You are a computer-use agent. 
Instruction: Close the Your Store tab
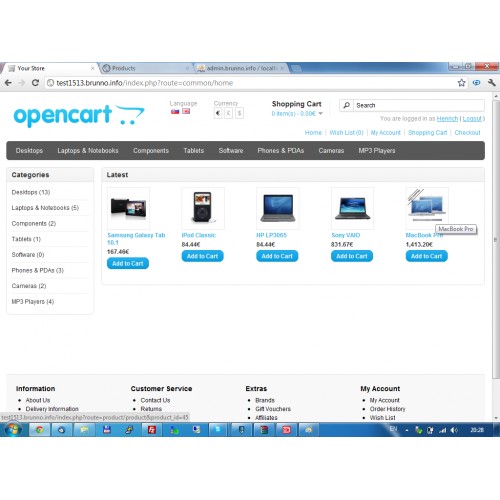[92, 68]
